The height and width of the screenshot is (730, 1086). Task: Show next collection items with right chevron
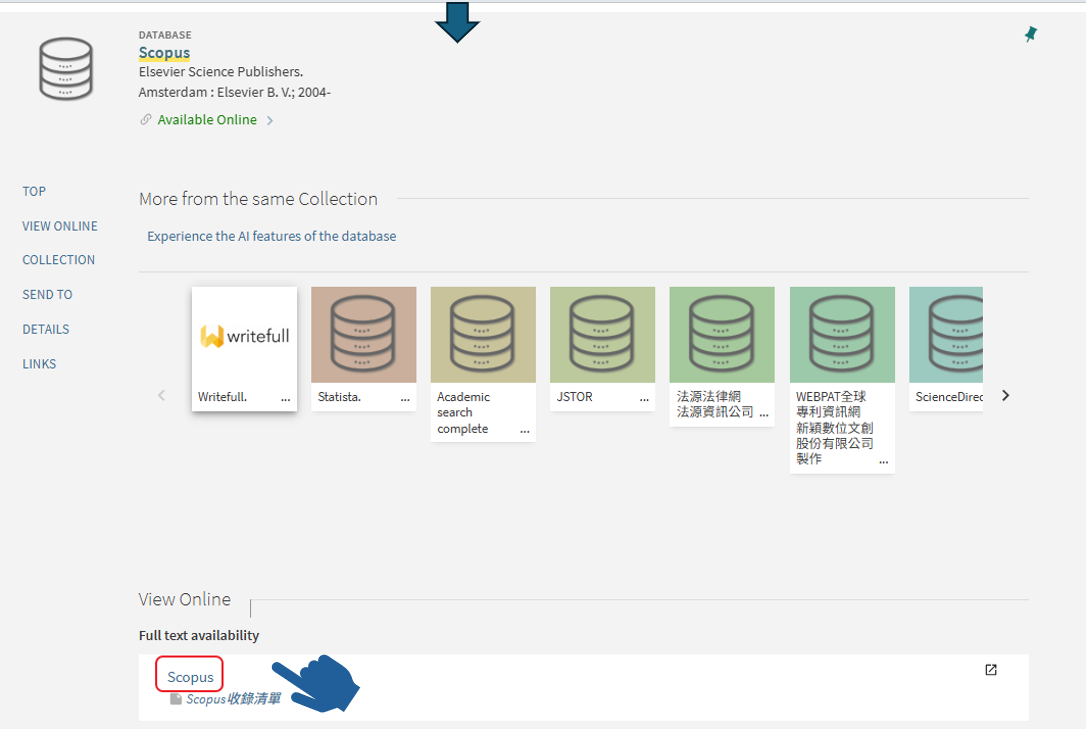1006,395
